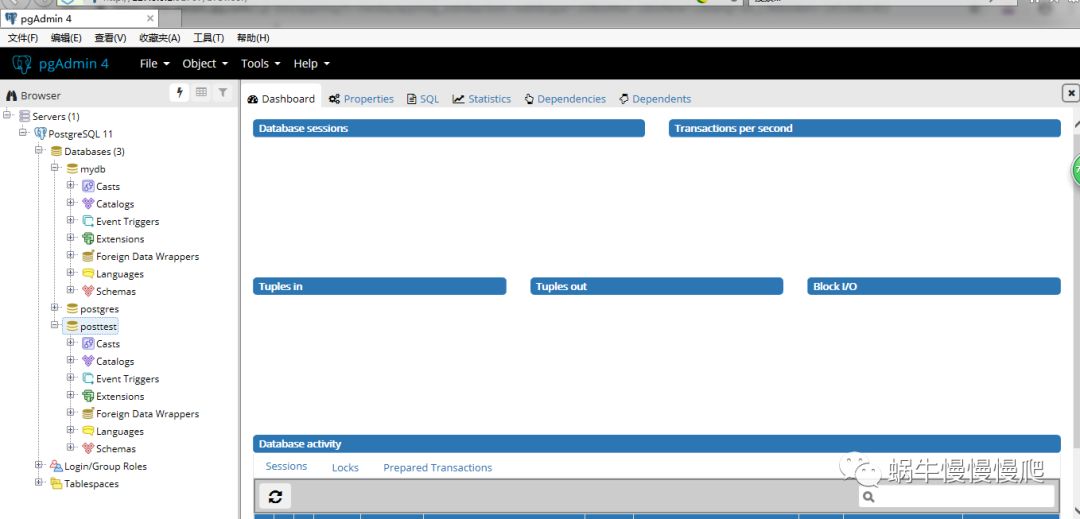
Task: Open browser 查看(V) menu
Action: 110,38
